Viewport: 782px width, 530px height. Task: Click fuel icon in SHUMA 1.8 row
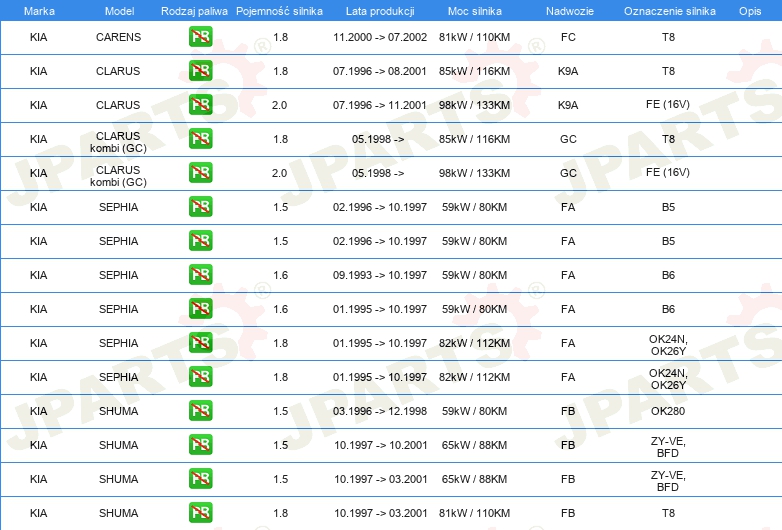(200, 513)
